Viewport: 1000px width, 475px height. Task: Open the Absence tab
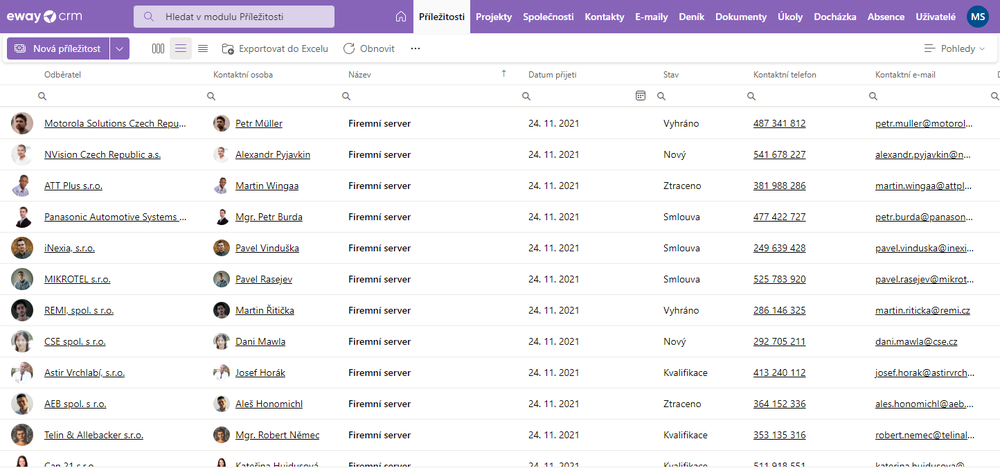(886, 17)
